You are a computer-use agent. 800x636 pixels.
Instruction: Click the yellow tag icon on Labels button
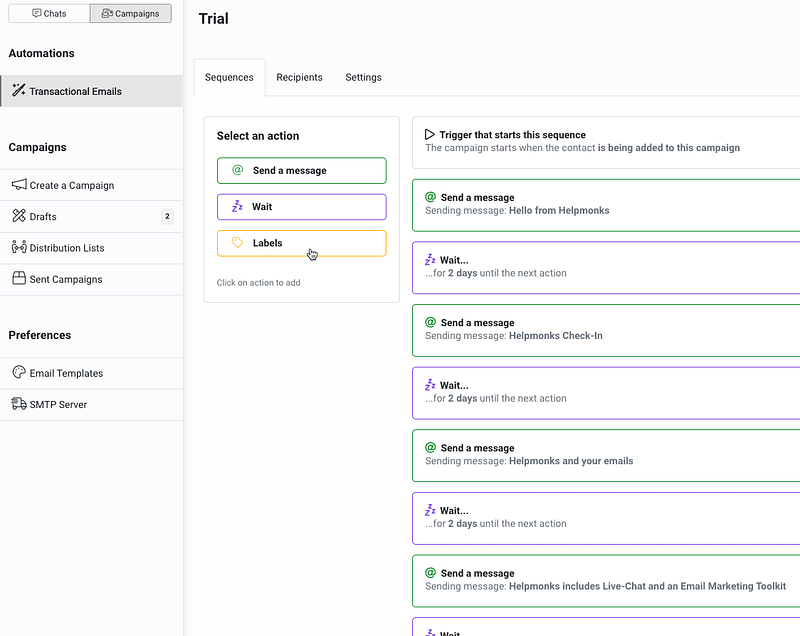pos(237,243)
